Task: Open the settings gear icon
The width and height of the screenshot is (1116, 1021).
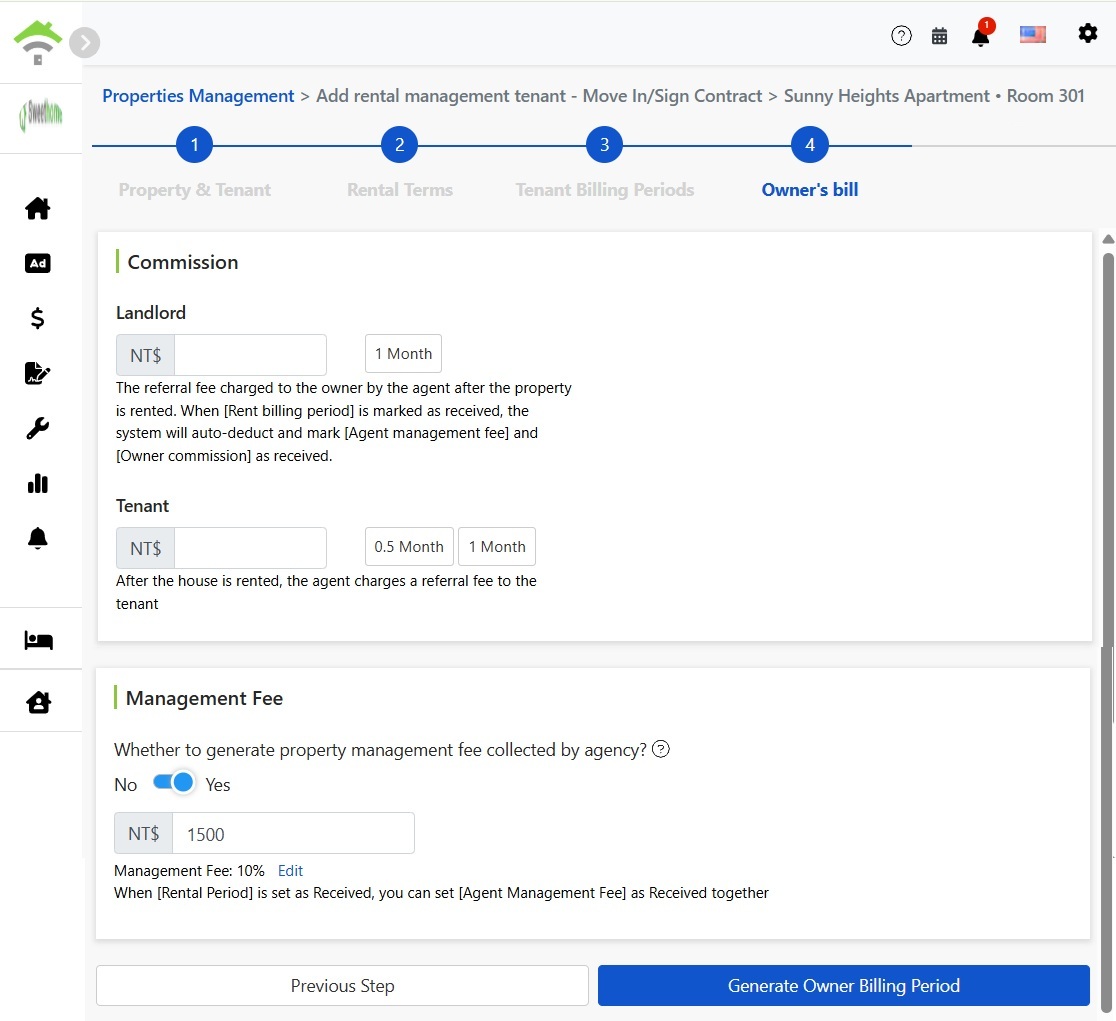Action: pos(1088,33)
